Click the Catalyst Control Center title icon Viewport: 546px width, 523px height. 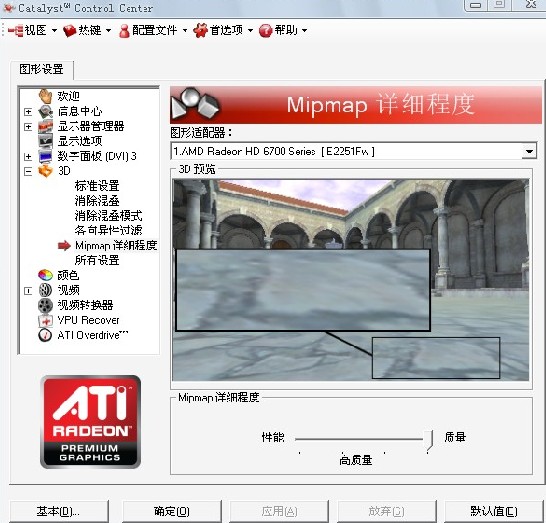coord(8,8)
